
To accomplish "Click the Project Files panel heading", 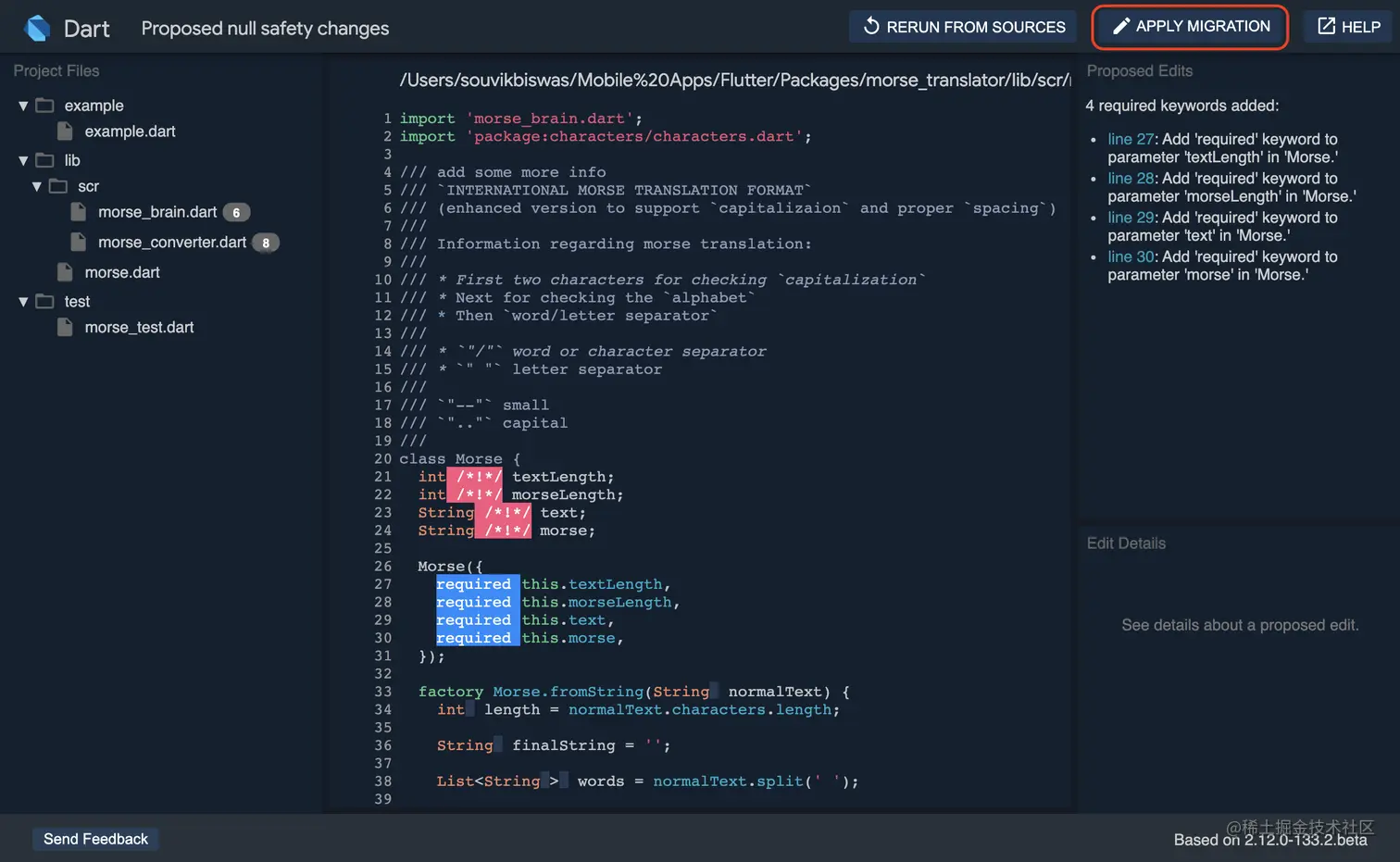I will pos(56,71).
